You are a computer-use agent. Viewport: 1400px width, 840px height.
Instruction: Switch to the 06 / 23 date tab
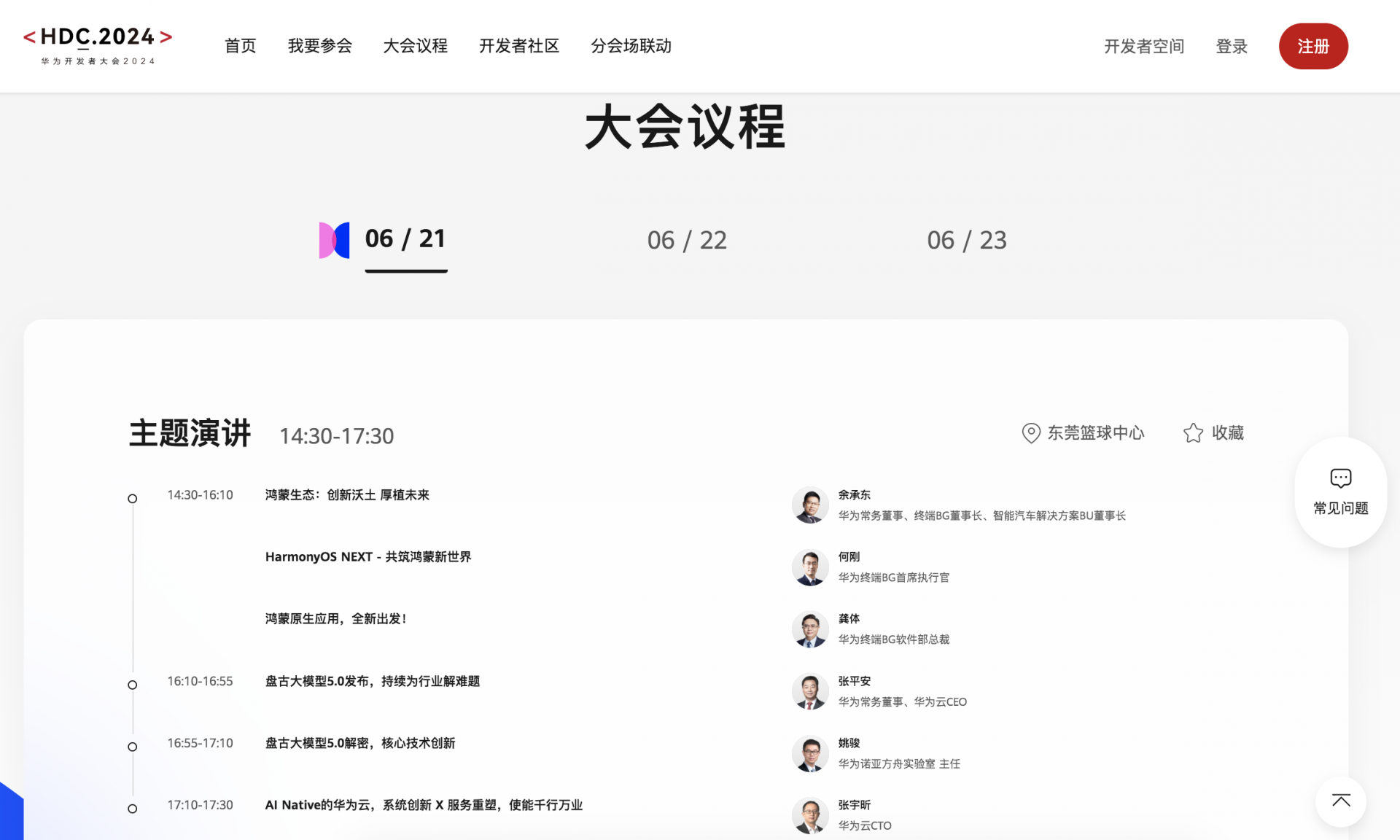967,240
